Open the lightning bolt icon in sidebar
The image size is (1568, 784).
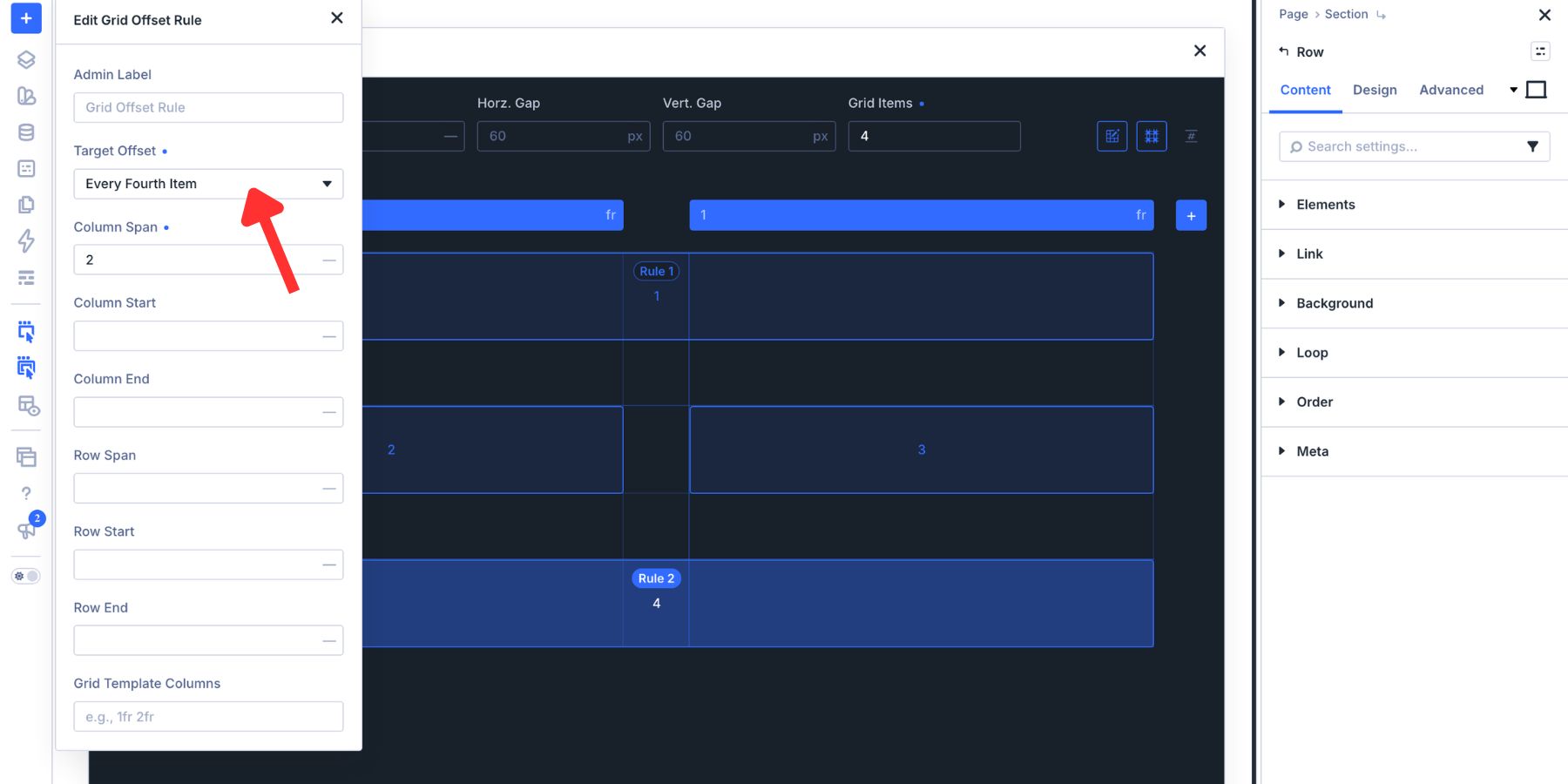point(26,240)
